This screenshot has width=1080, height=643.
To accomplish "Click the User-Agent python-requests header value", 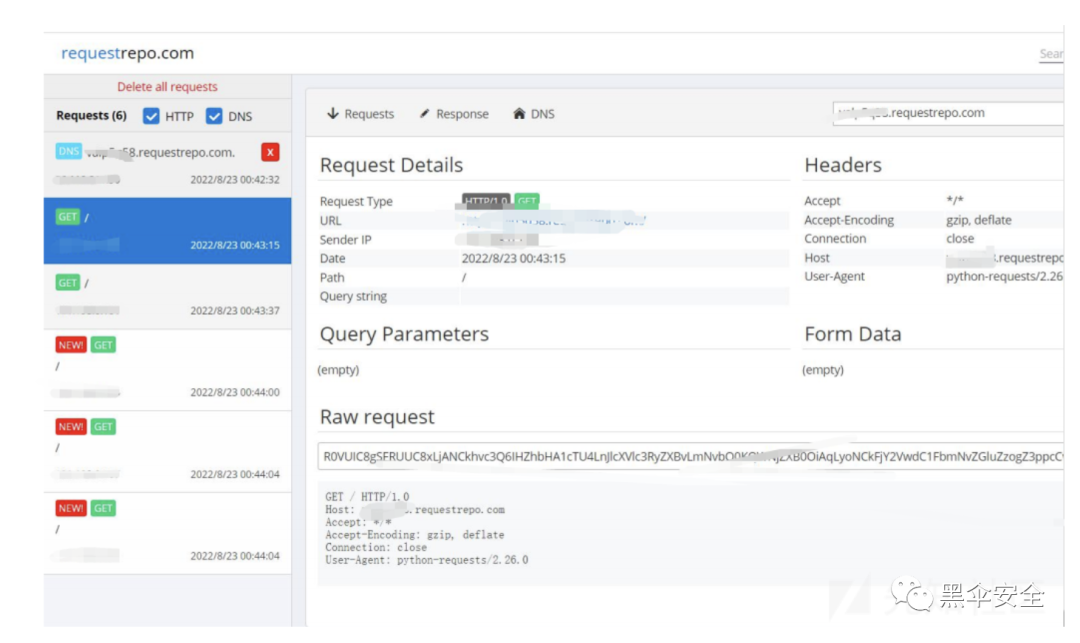I will point(1004,277).
